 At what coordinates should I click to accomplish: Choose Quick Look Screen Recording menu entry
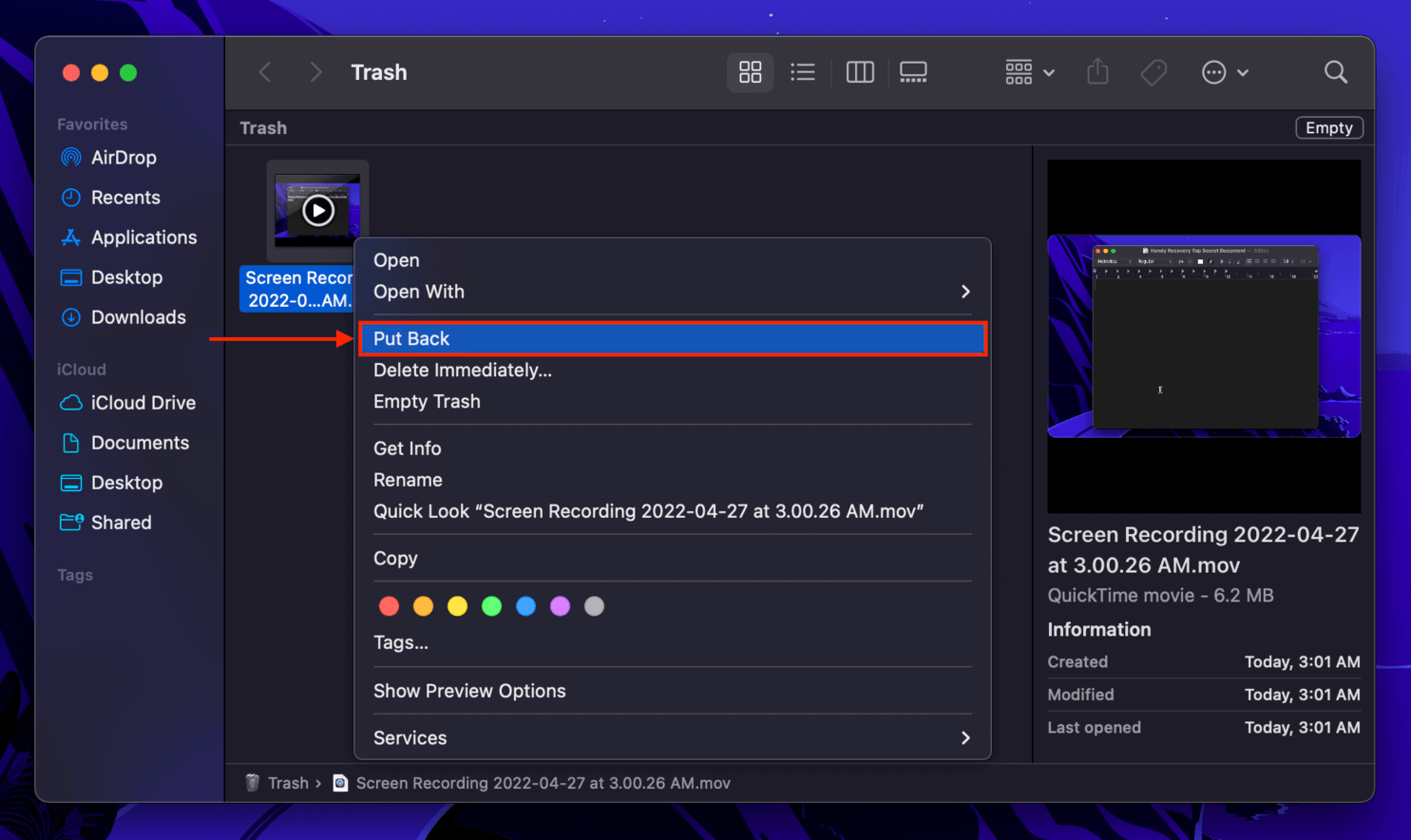coord(673,511)
